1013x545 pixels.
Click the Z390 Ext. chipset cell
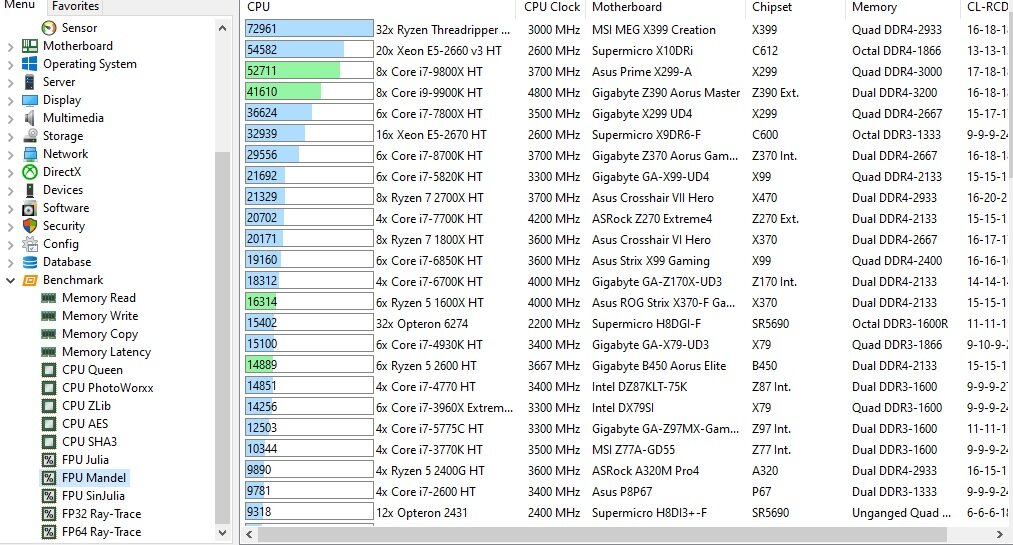tap(775, 92)
